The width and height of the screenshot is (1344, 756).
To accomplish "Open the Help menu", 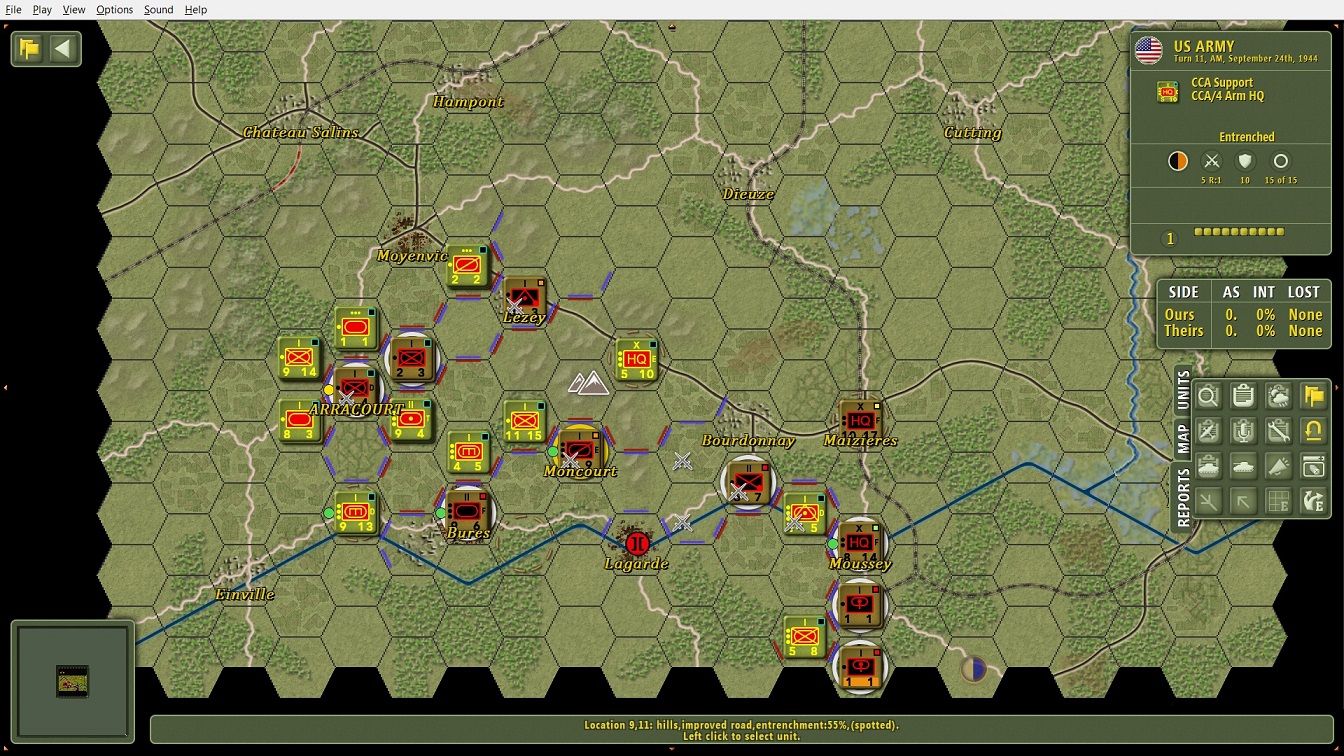I will 196,9.
